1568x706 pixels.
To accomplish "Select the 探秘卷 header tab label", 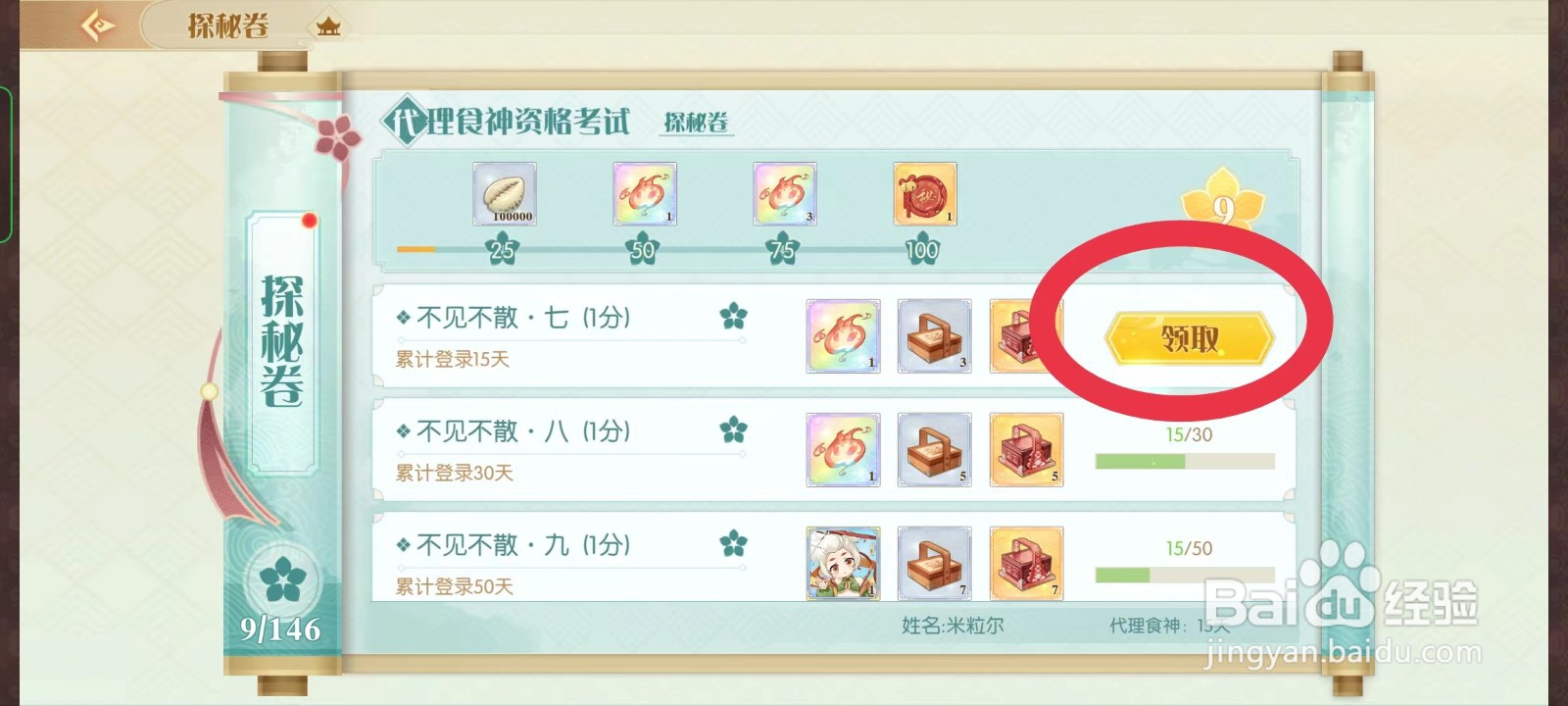I will 696,123.
